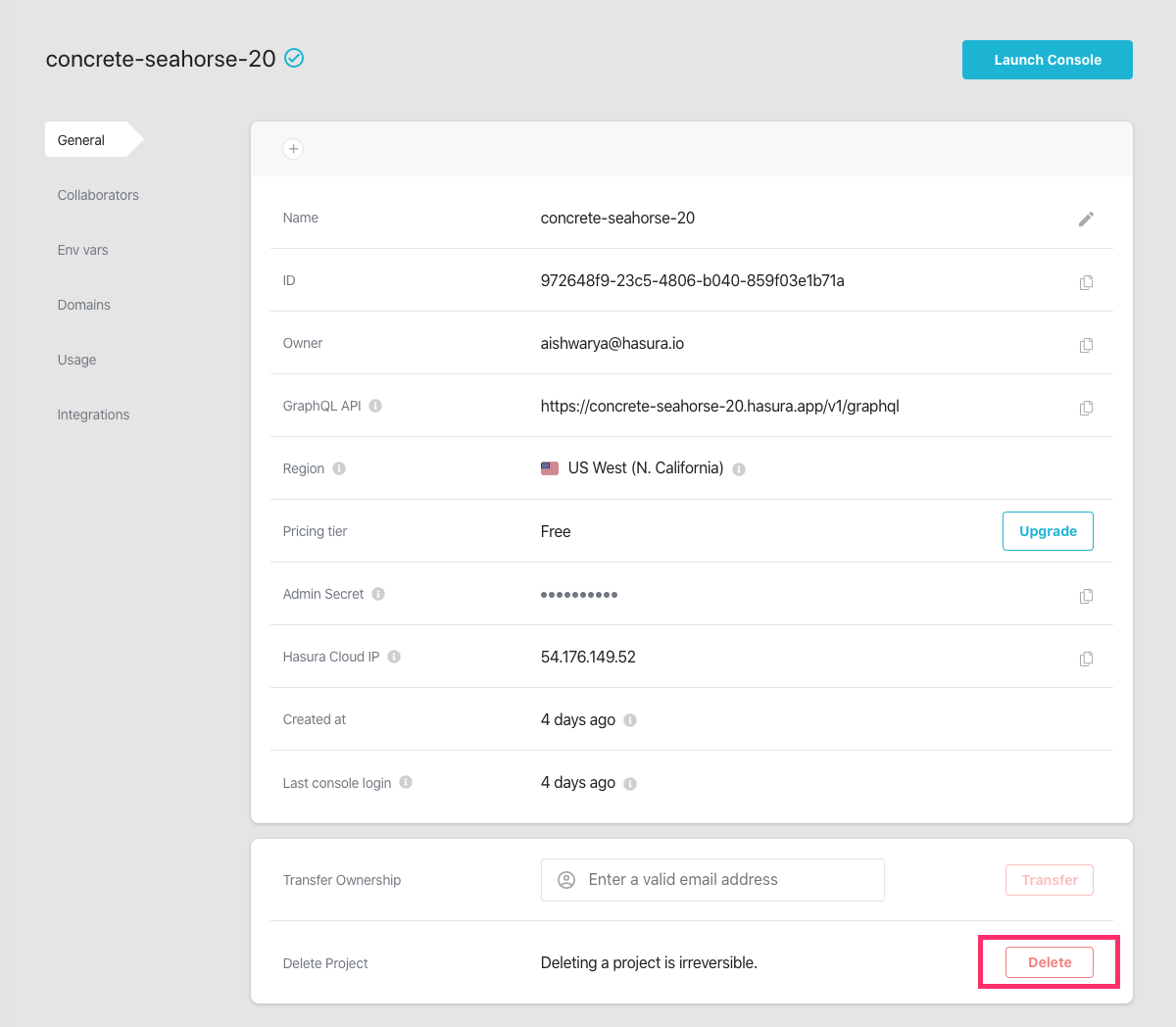The height and width of the screenshot is (1027, 1176).
Task: Copy the Admin Secret value
Action: pos(1086,596)
